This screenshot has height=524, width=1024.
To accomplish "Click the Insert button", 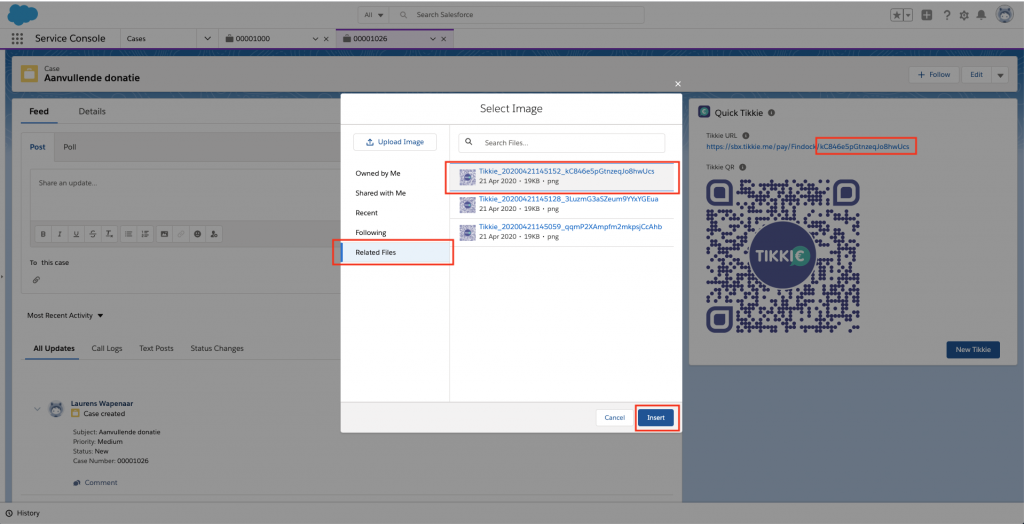I will 656,417.
